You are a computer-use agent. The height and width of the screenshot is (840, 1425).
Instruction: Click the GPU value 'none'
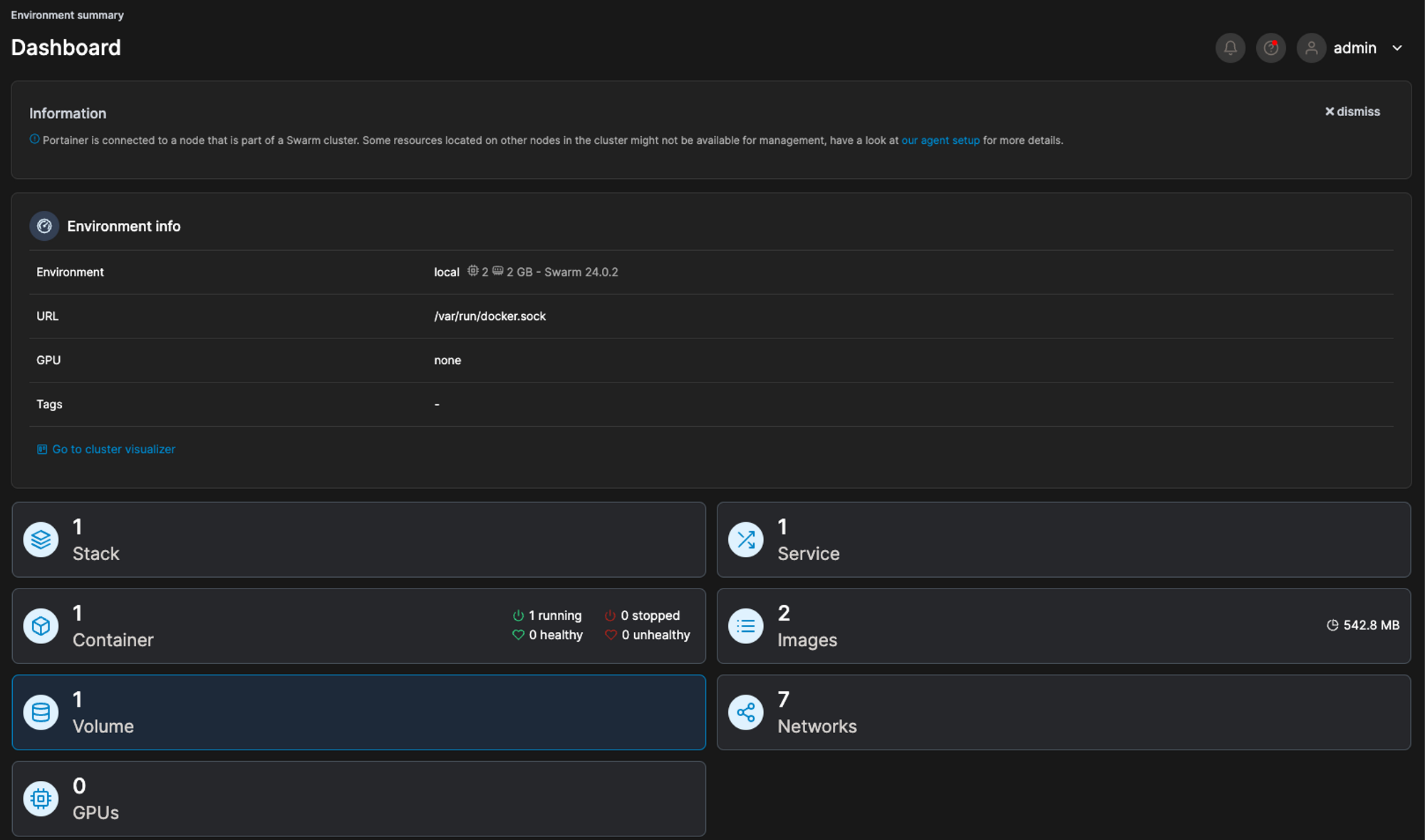447,361
